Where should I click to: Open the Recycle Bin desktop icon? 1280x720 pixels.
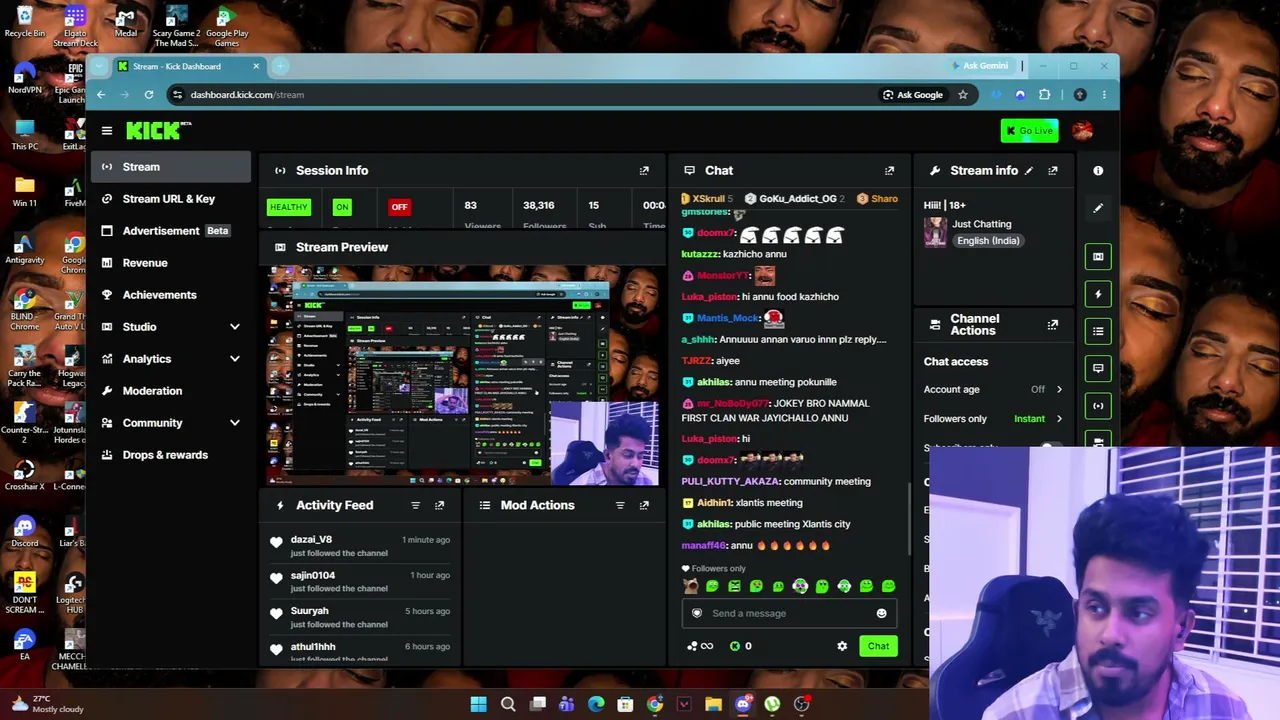point(25,21)
